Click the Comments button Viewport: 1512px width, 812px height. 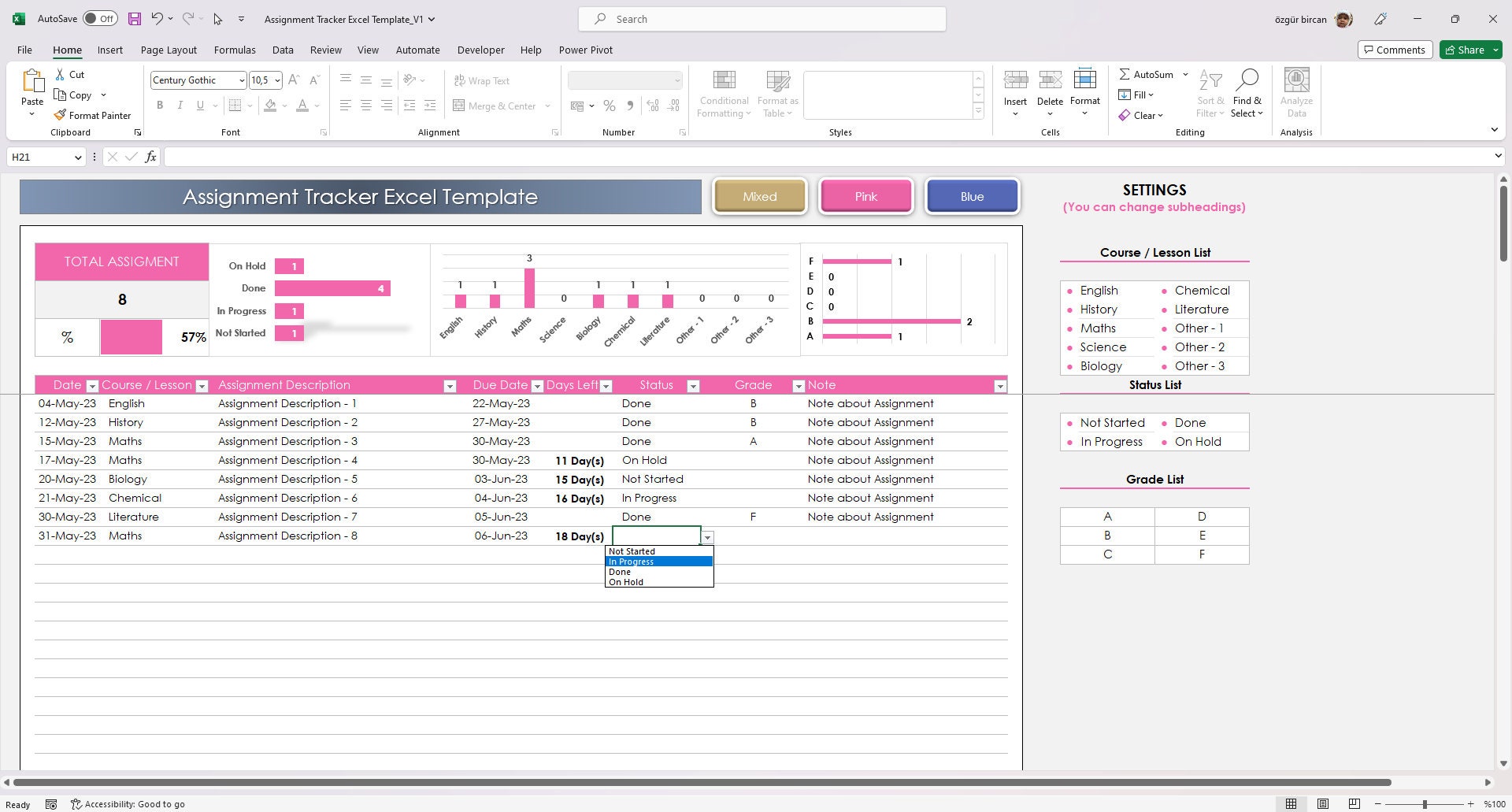(x=1395, y=50)
